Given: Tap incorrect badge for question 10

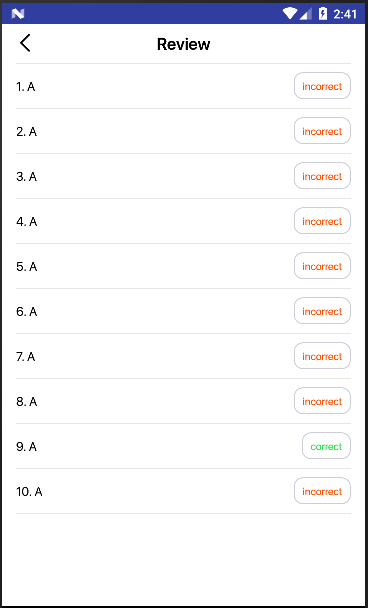Looking at the screenshot, I should 322,491.
